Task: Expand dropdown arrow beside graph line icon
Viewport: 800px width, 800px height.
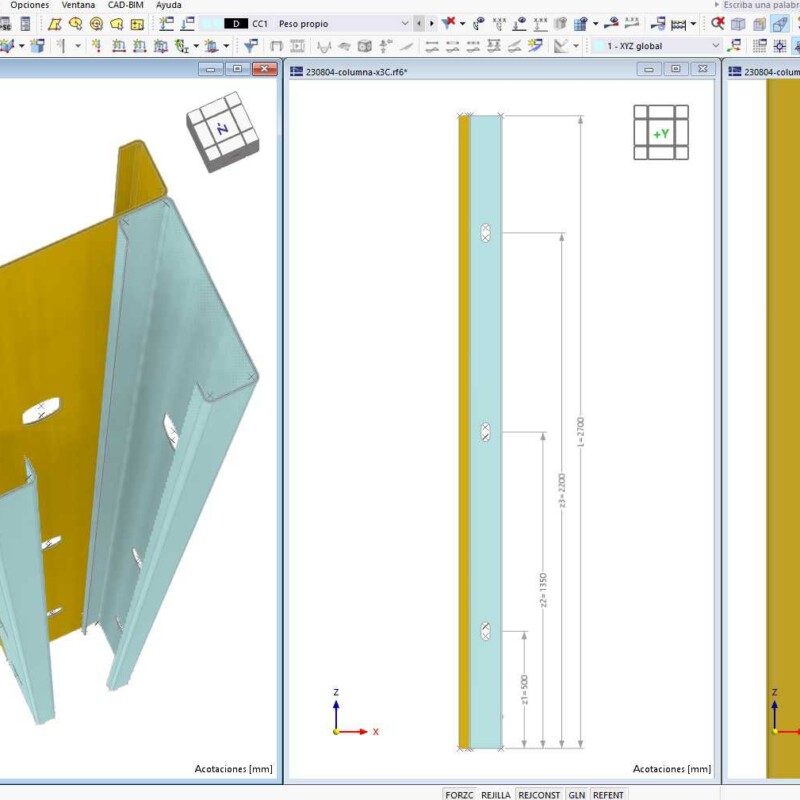Action: pos(576,46)
